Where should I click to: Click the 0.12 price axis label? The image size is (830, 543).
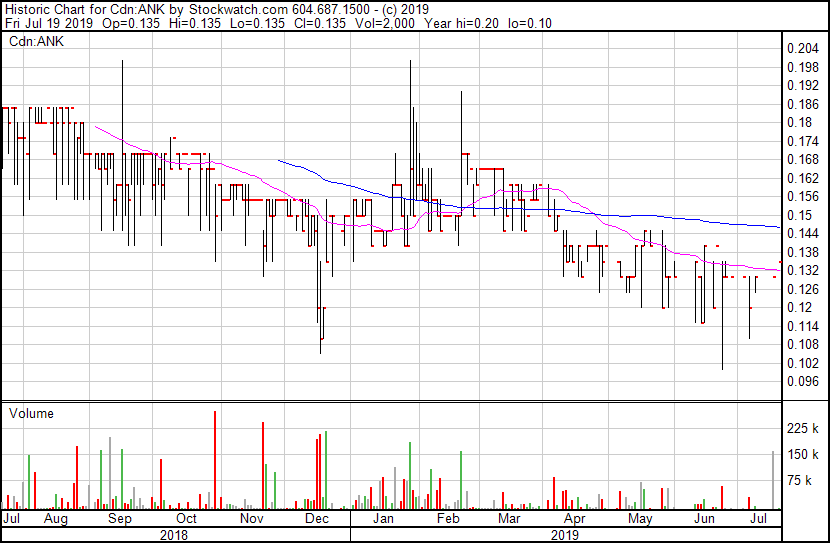(x=799, y=307)
